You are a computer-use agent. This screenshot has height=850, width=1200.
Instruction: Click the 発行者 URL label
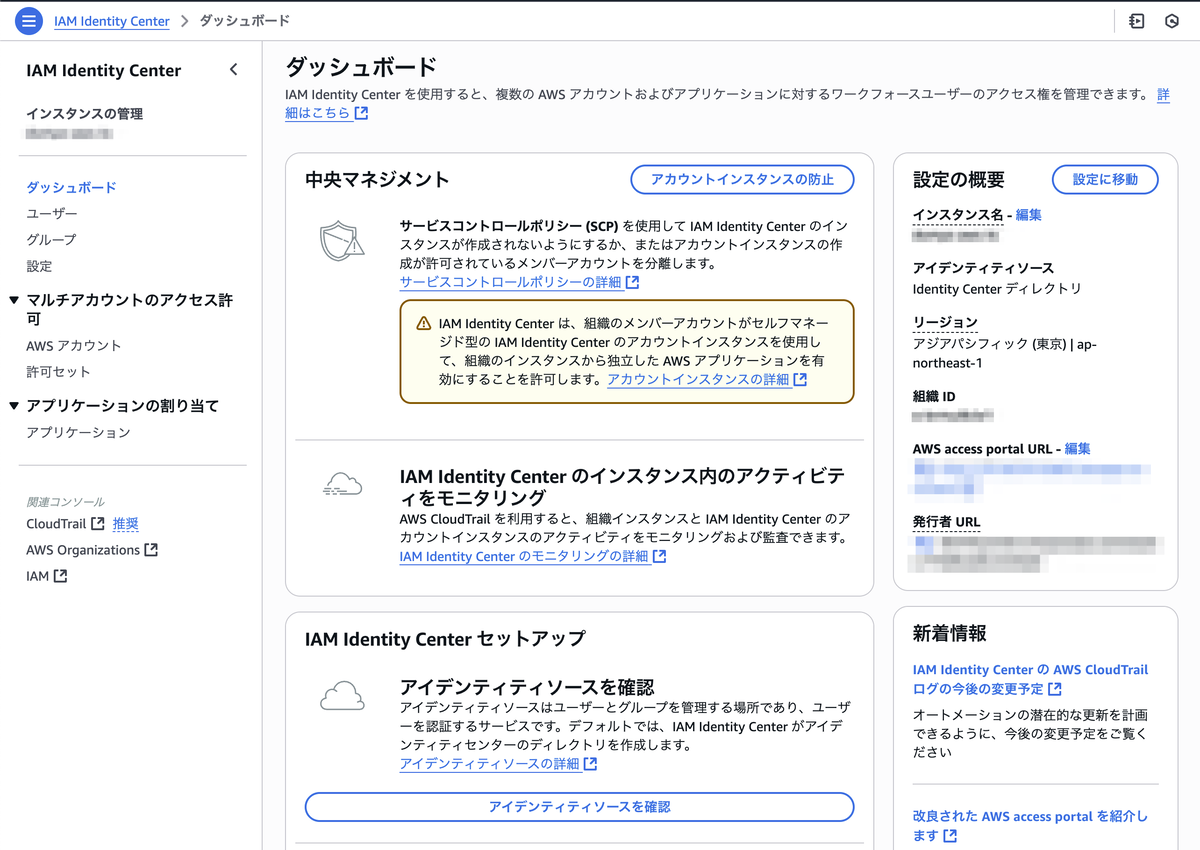point(947,522)
